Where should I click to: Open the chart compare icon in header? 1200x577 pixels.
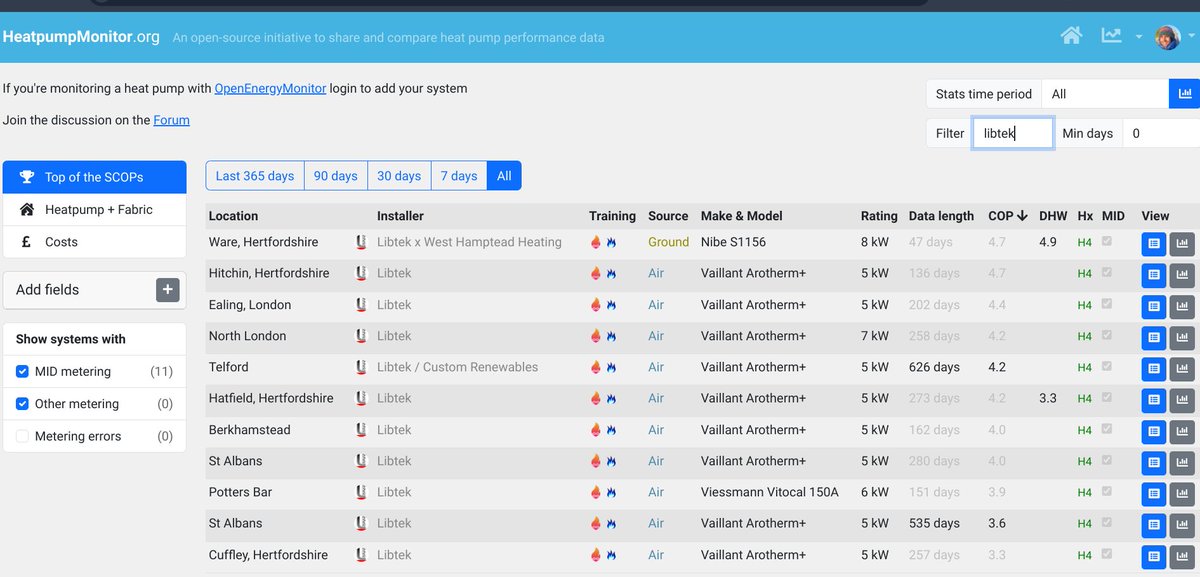pos(1111,36)
